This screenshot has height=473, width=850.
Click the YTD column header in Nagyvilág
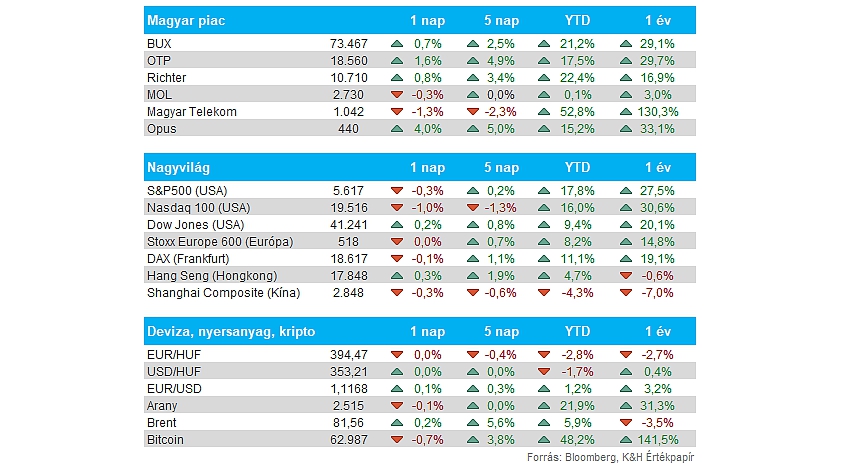tap(577, 167)
